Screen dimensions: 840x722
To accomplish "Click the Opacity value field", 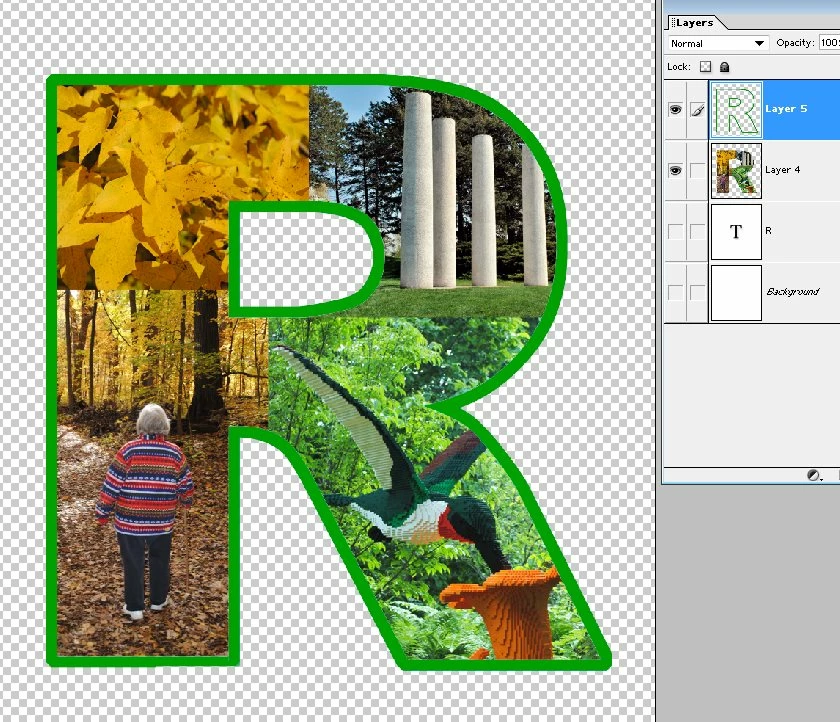I will click(829, 43).
